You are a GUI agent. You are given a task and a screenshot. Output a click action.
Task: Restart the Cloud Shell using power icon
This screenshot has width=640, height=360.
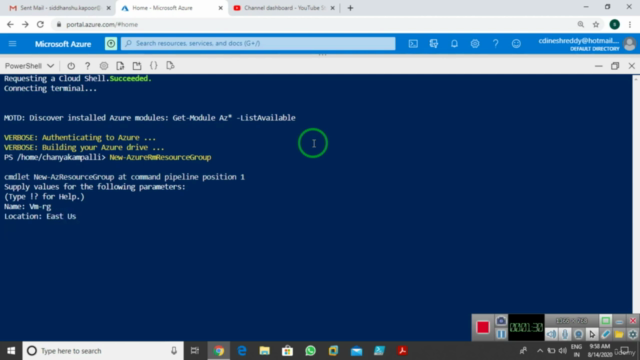point(71,66)
